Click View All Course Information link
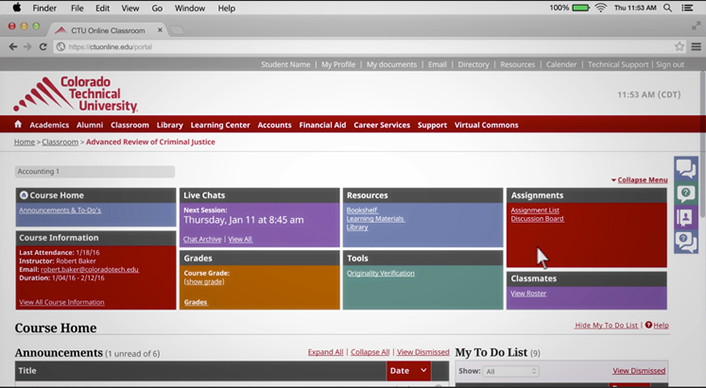 (x=62, y=302)
